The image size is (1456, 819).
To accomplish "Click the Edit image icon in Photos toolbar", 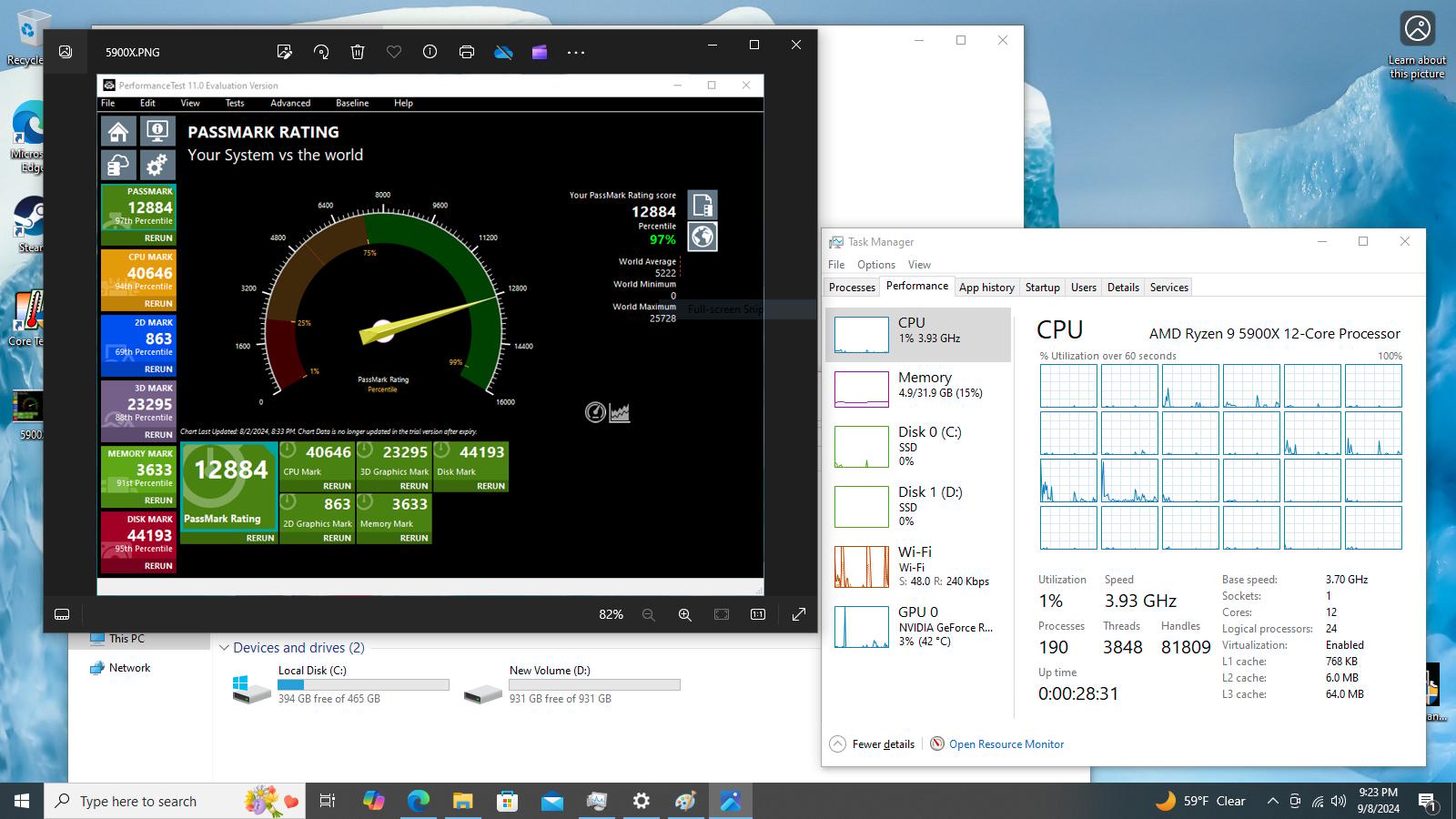I will pyautogui.click(x=285, y=52).
